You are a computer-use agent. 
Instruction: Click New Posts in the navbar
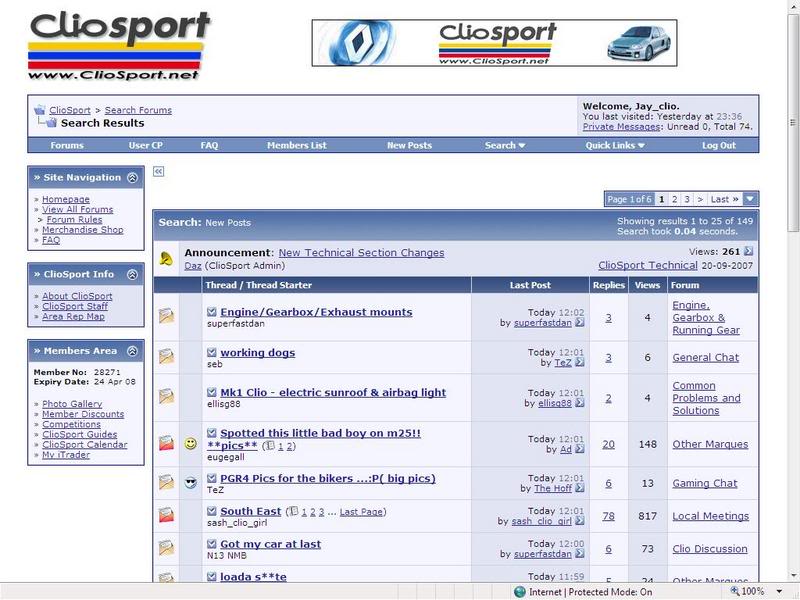(409, 145)
